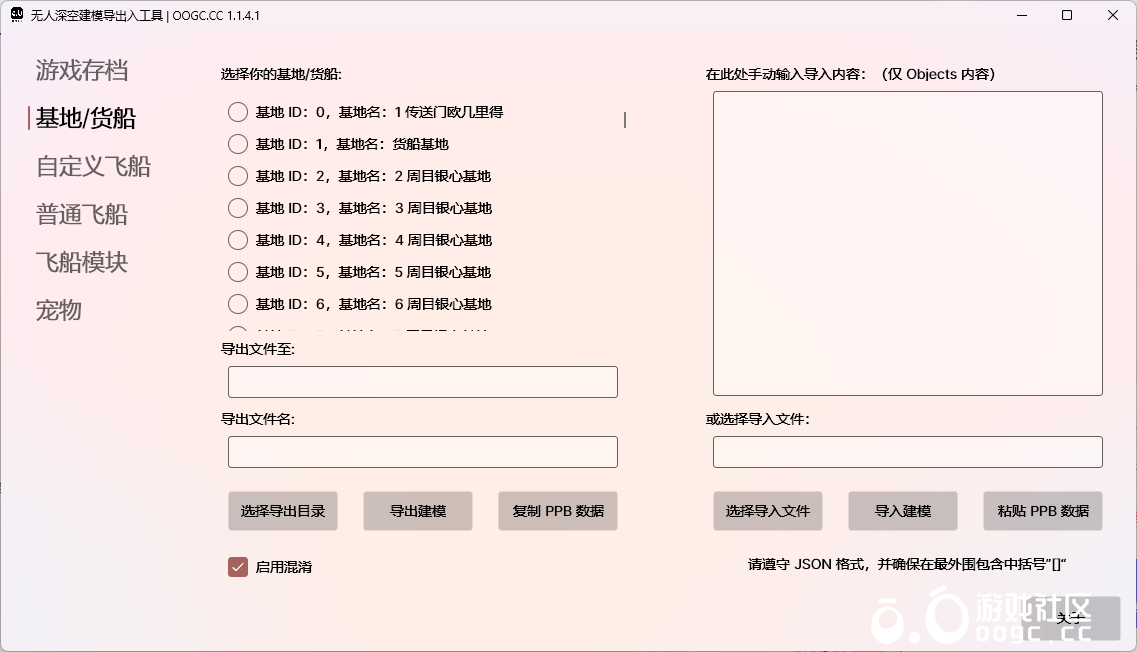This screenshot has height=652, width=1137.
Task: Go to 普通飞船 section
Action: point(82,214)
